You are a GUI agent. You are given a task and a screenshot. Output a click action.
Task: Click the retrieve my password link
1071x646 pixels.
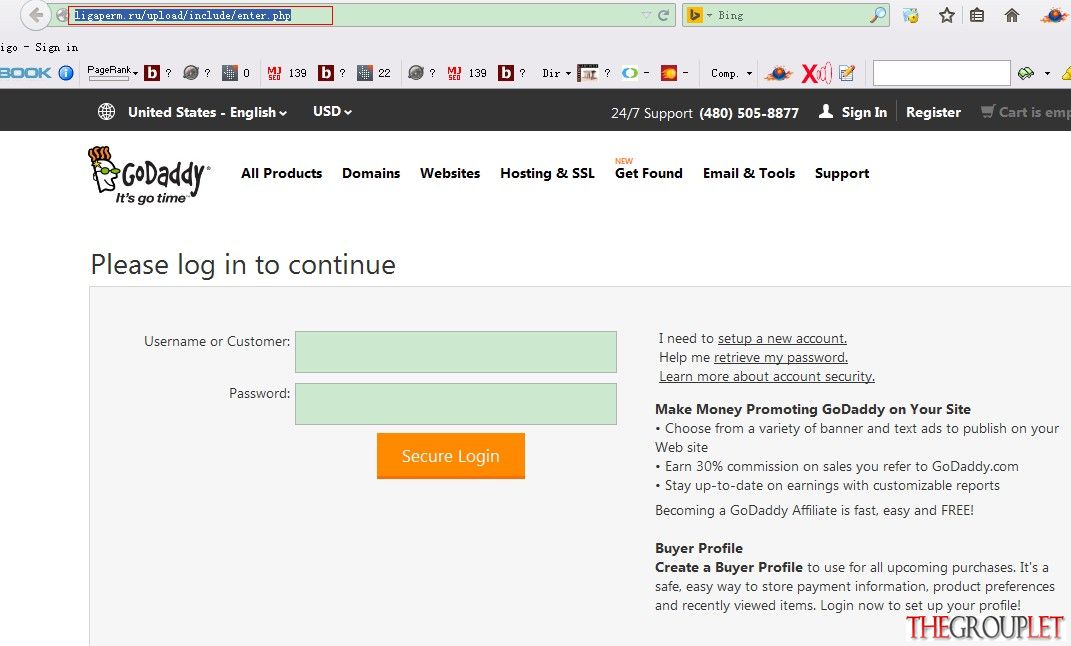(x=781, y=358)
